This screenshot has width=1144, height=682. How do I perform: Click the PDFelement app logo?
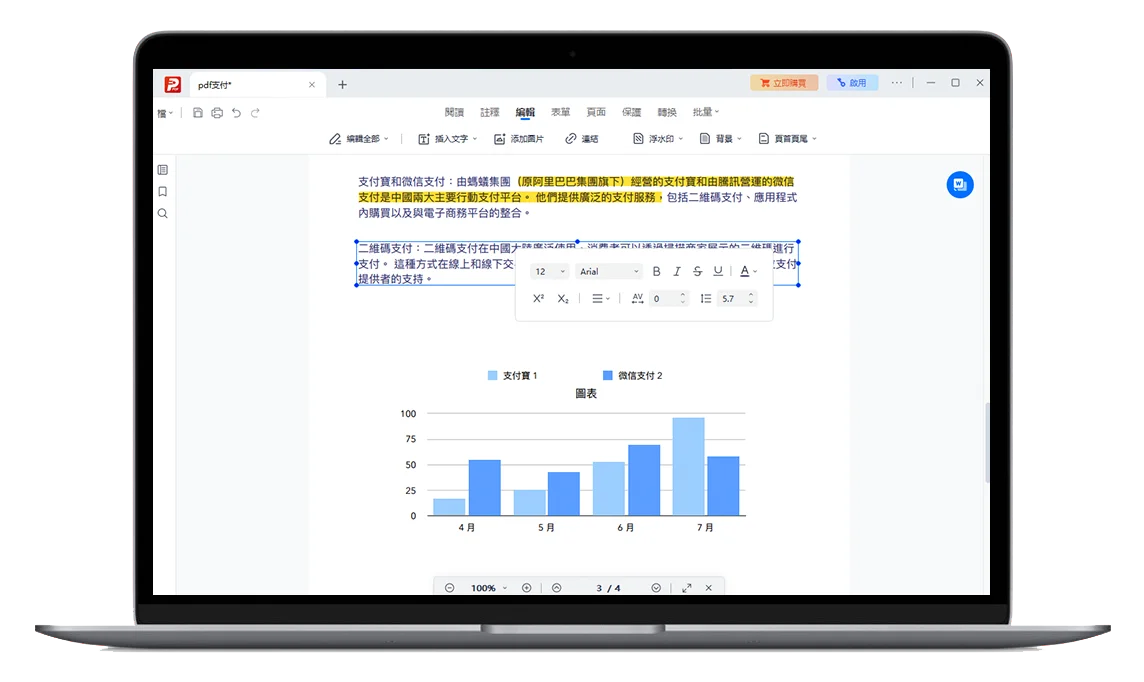click(172, 85)
